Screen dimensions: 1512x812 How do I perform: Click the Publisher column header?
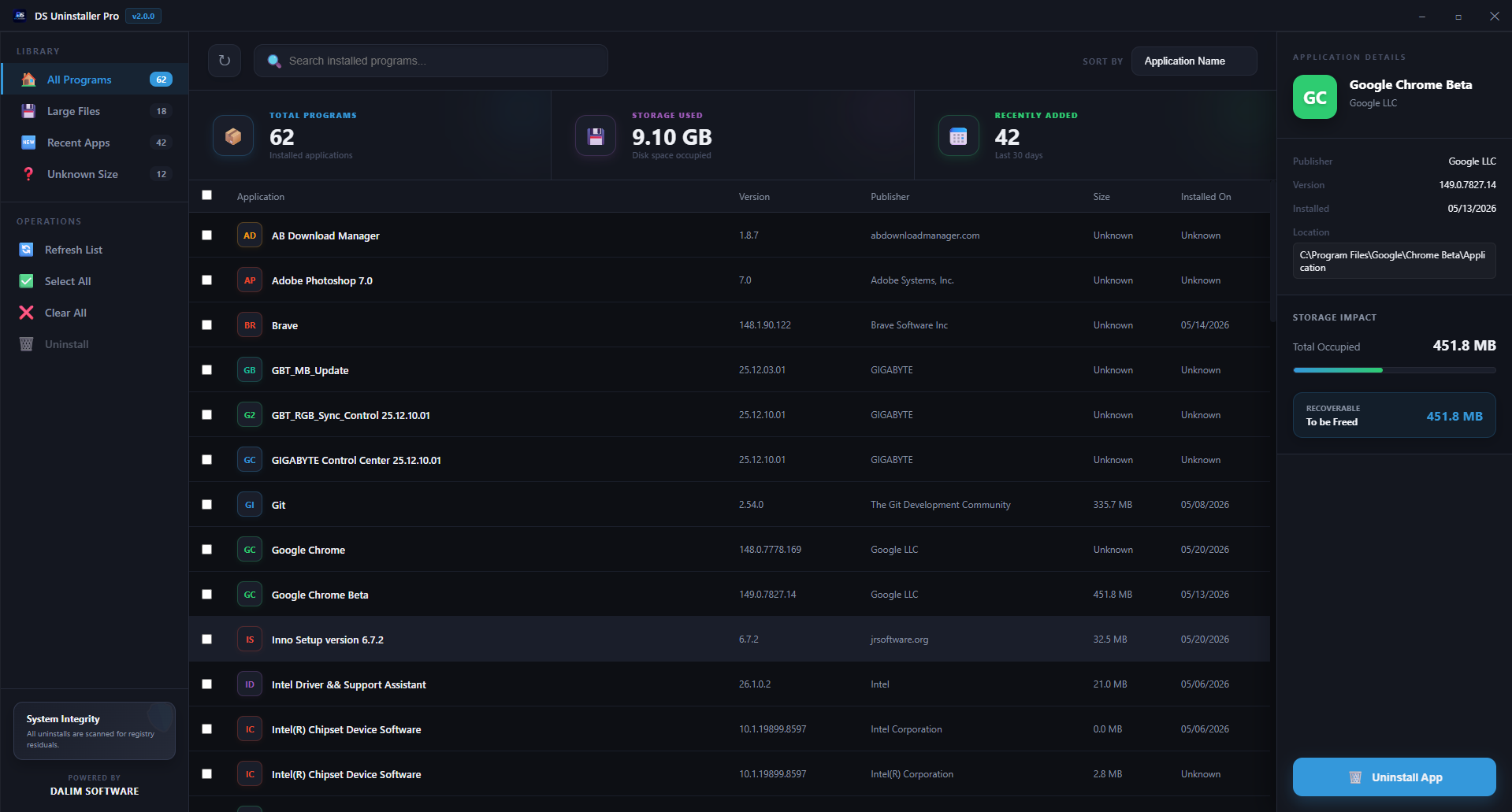click(x=890, y=197)
